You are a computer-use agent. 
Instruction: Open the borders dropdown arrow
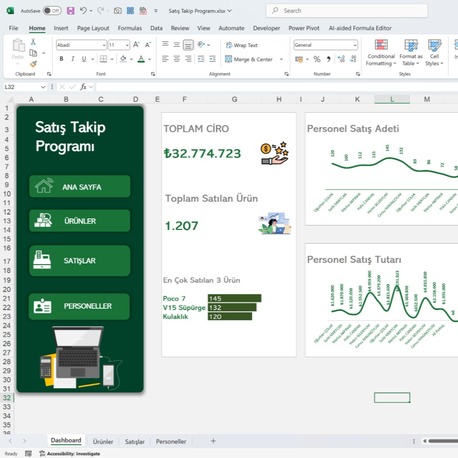click(x=112, y=59)
